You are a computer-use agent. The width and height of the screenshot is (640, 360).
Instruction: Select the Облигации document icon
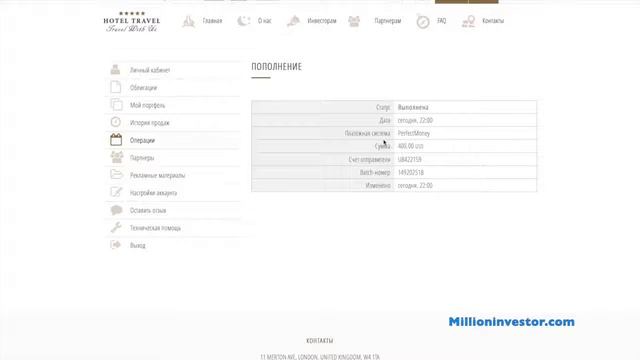click(x=116, y=87)
